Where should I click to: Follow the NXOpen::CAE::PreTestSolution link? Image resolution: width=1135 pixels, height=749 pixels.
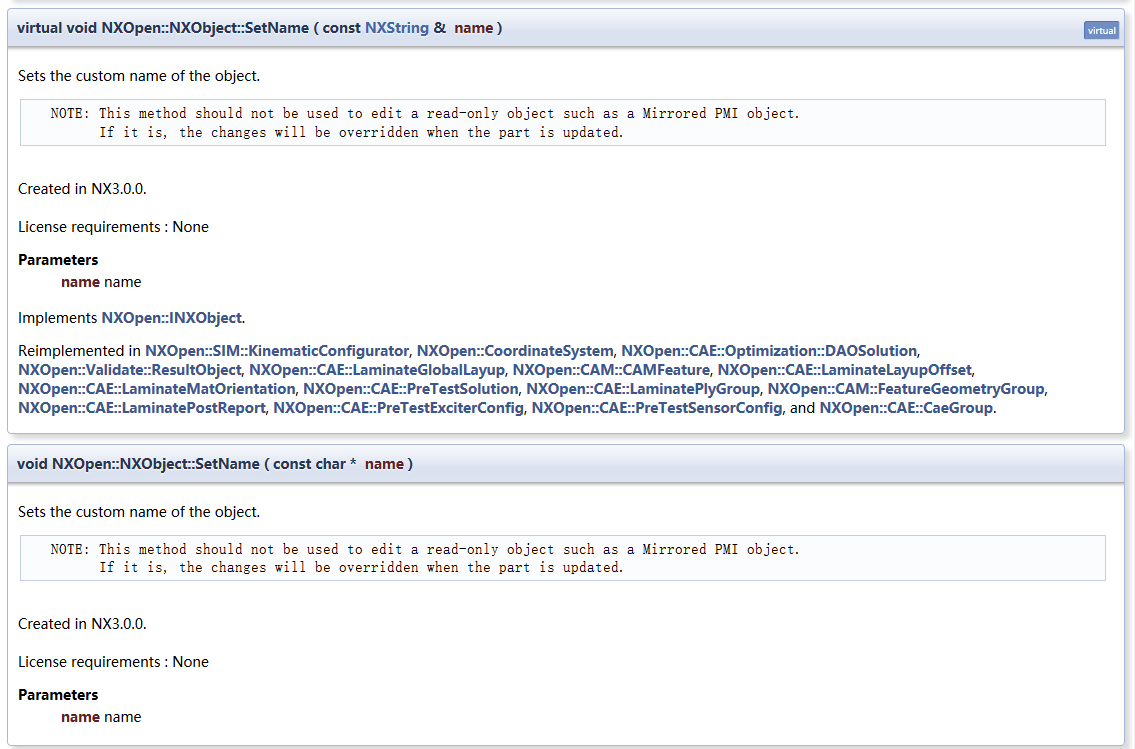410,389
